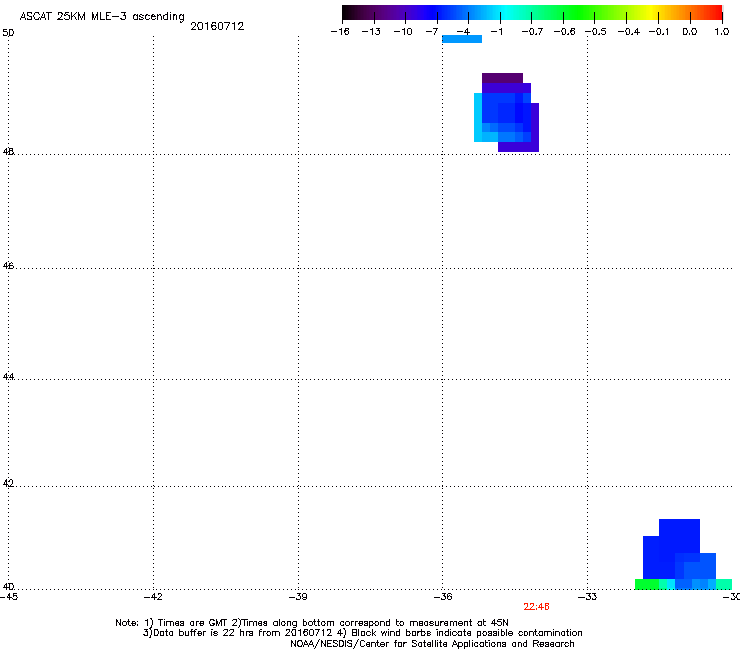Click the color bar label "-4"
Viewport: 740px width, 650px height.
463,32
